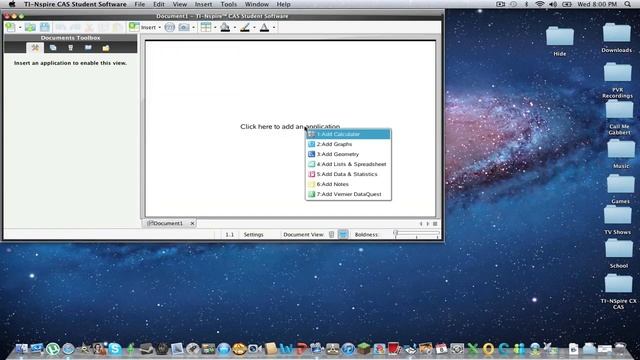Open the Games folder on desktop
Viewport: 640px width, 360px height.
click(x=620, y=189)
